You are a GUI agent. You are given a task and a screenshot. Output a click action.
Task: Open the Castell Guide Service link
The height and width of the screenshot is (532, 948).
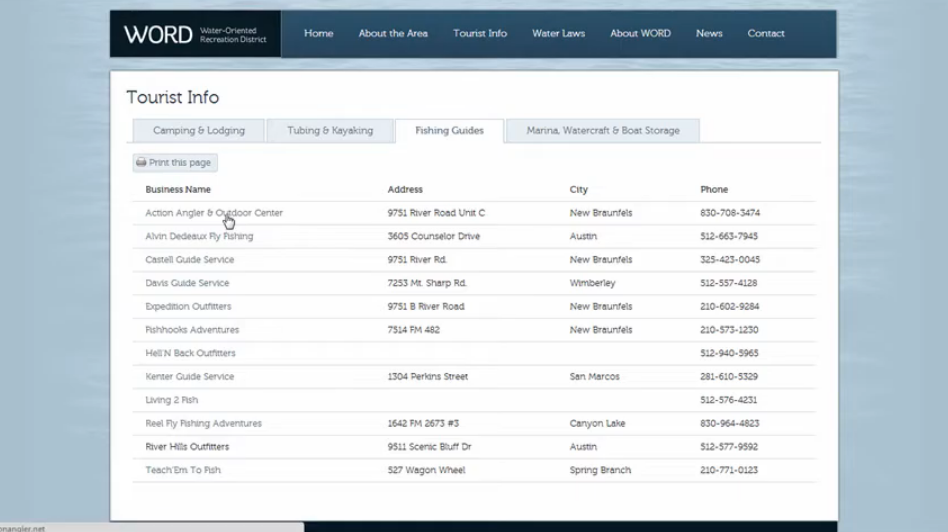pyautogui.click(x=189, y=259)
